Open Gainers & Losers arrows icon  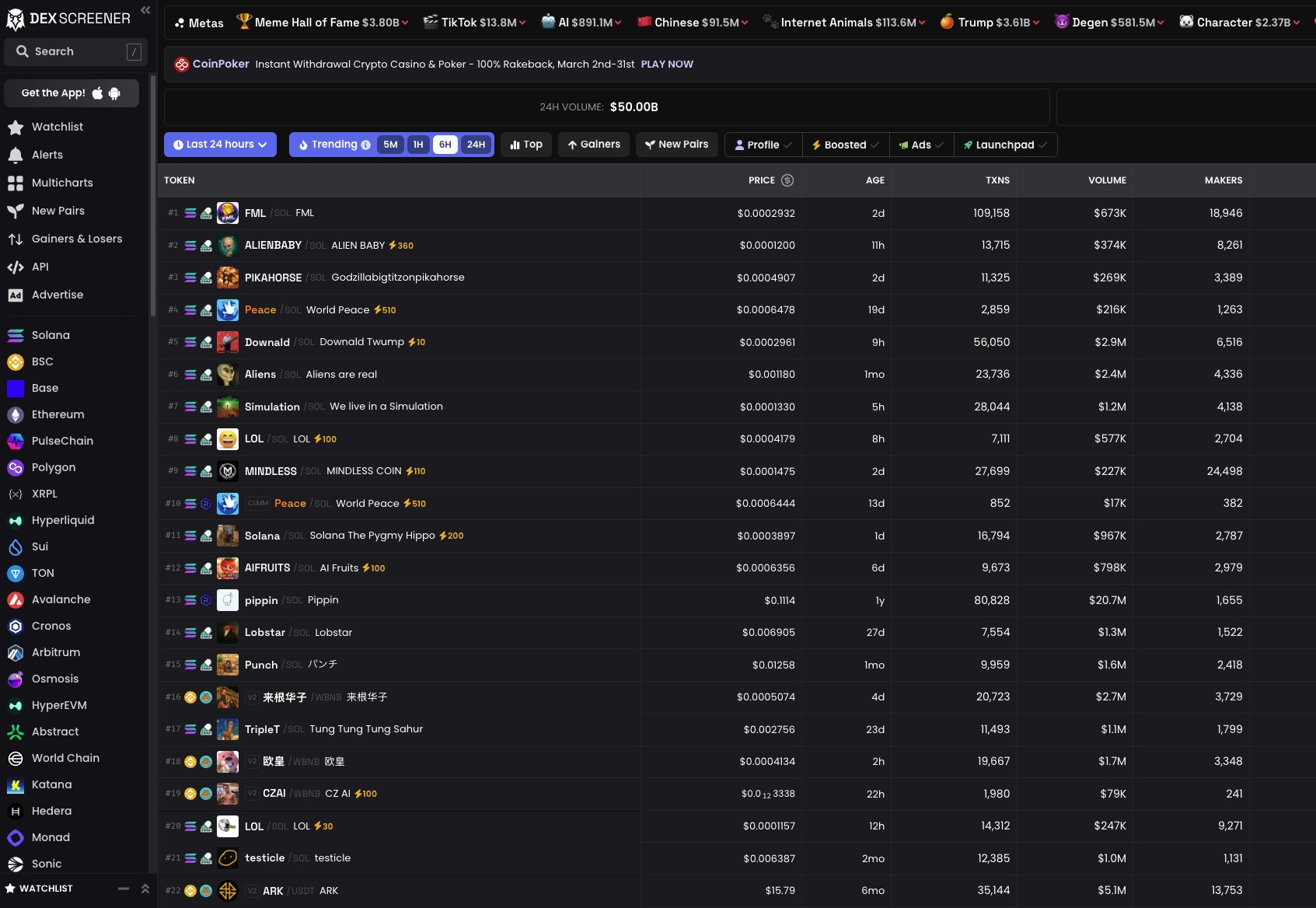click(16, 239)
